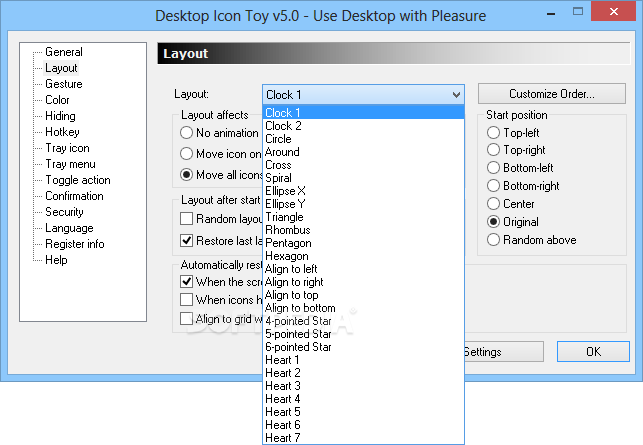This screenshot has height=445, width=643.
Task: Select the Spiral layout option
Action: click(x=363, y=178)
